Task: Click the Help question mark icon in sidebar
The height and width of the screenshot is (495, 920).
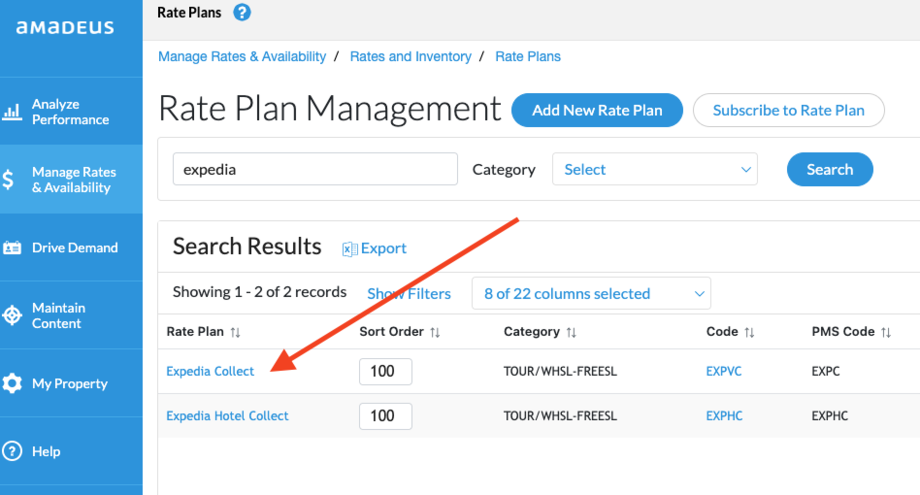Action: tap(12, 452)
